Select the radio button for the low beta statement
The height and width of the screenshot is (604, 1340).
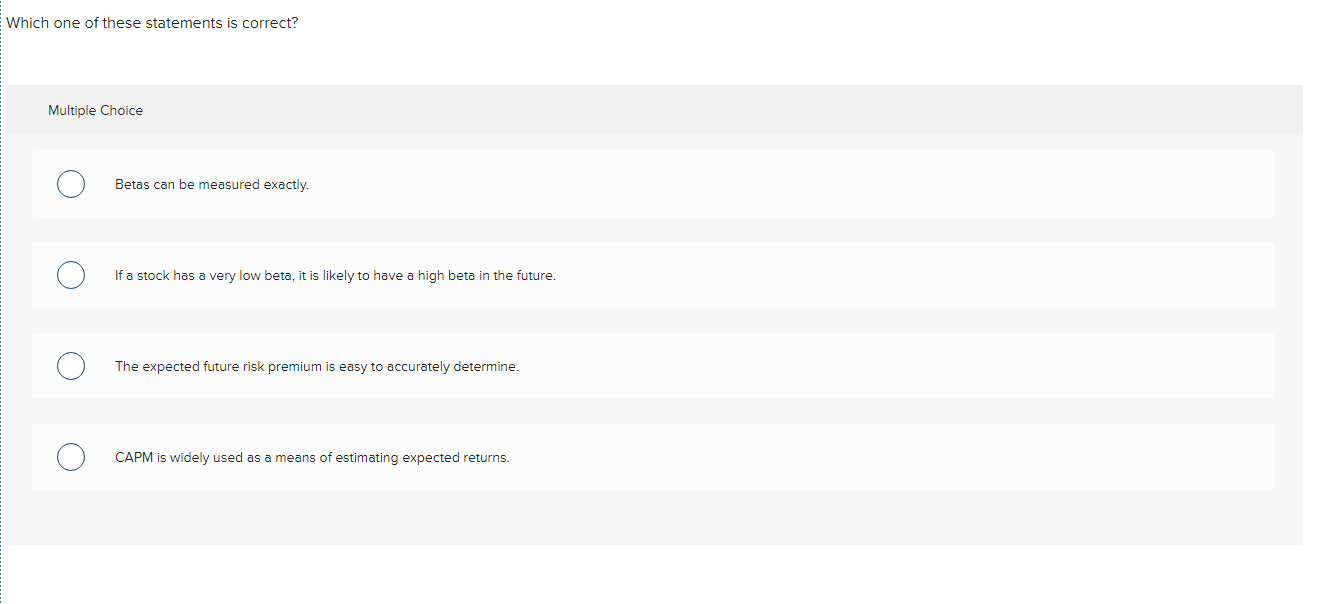(71, 275)
